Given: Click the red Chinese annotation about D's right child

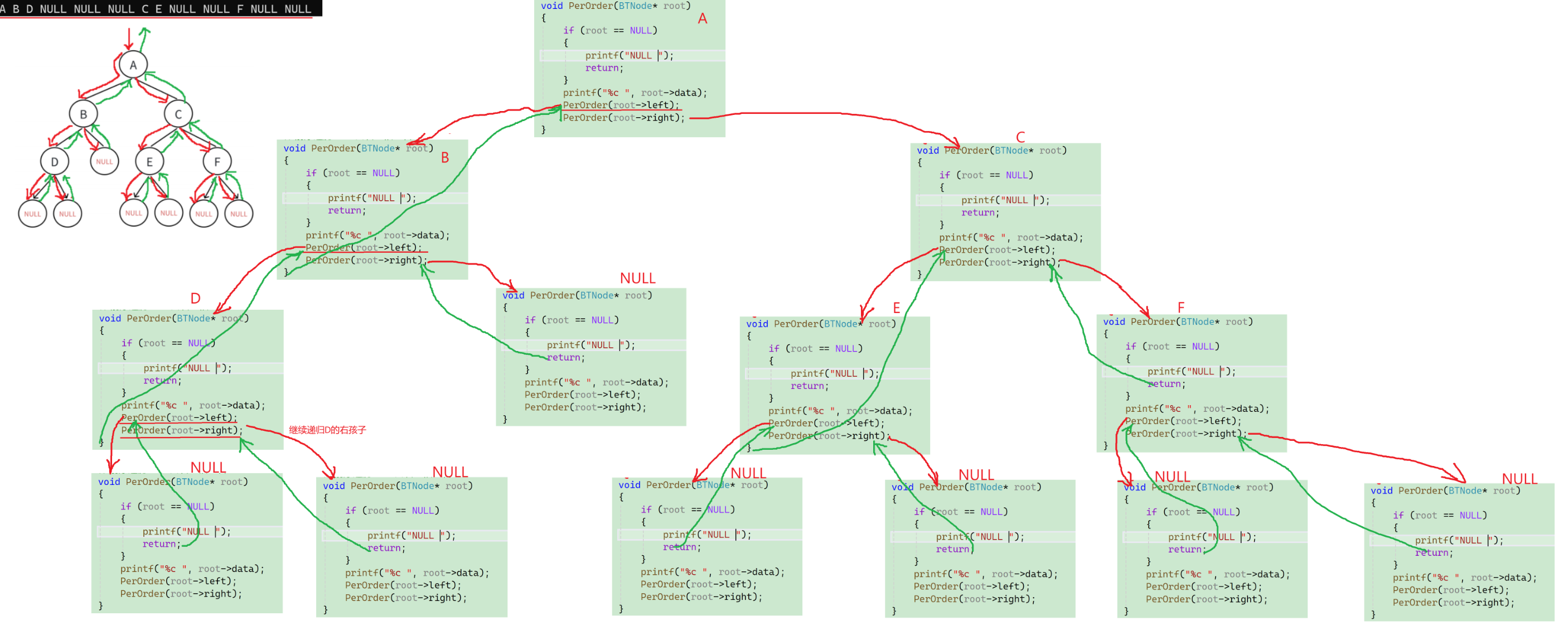Looking at the screenshot, I should 327,430.
